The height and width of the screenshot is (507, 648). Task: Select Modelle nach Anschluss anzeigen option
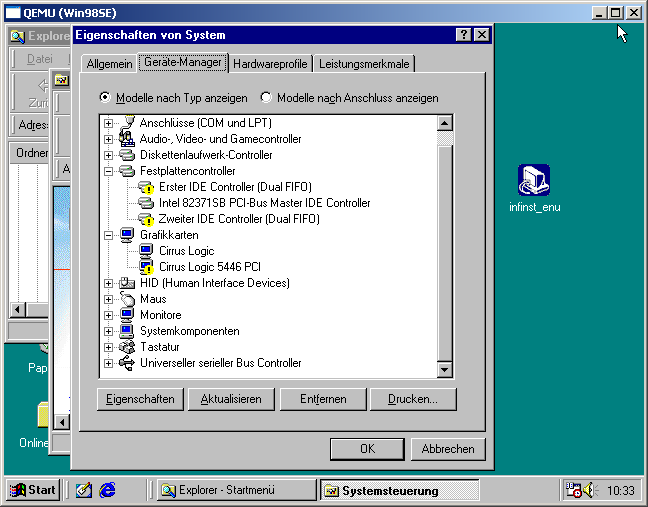[266, 98]
